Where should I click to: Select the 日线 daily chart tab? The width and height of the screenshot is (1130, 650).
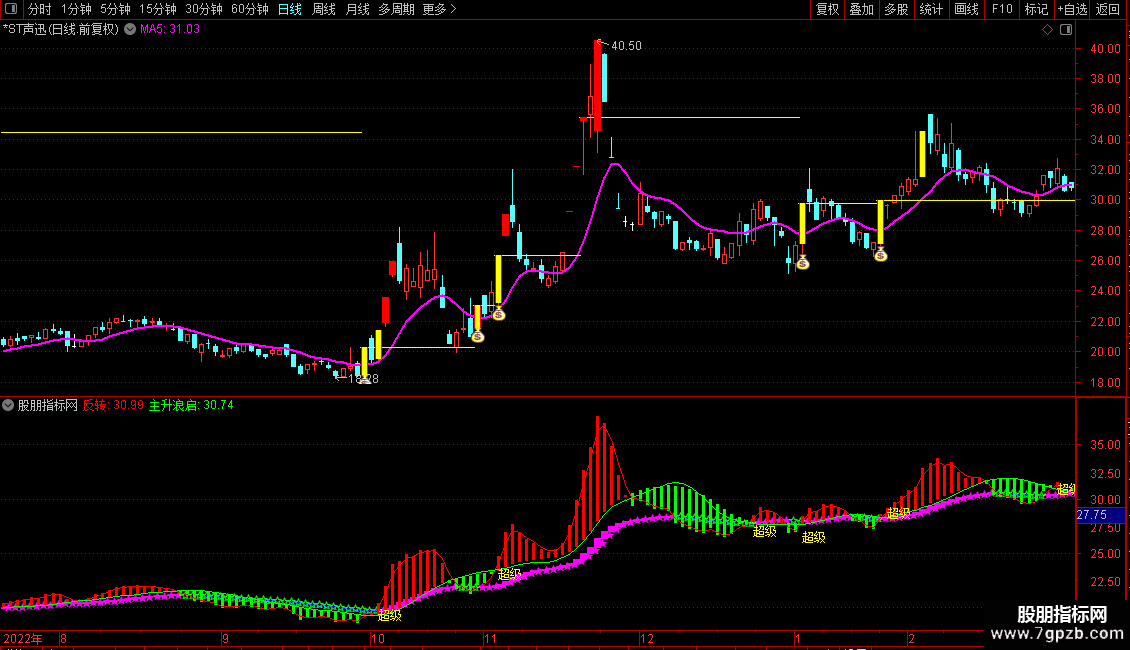pyautogui.click(x=290, y=9)
